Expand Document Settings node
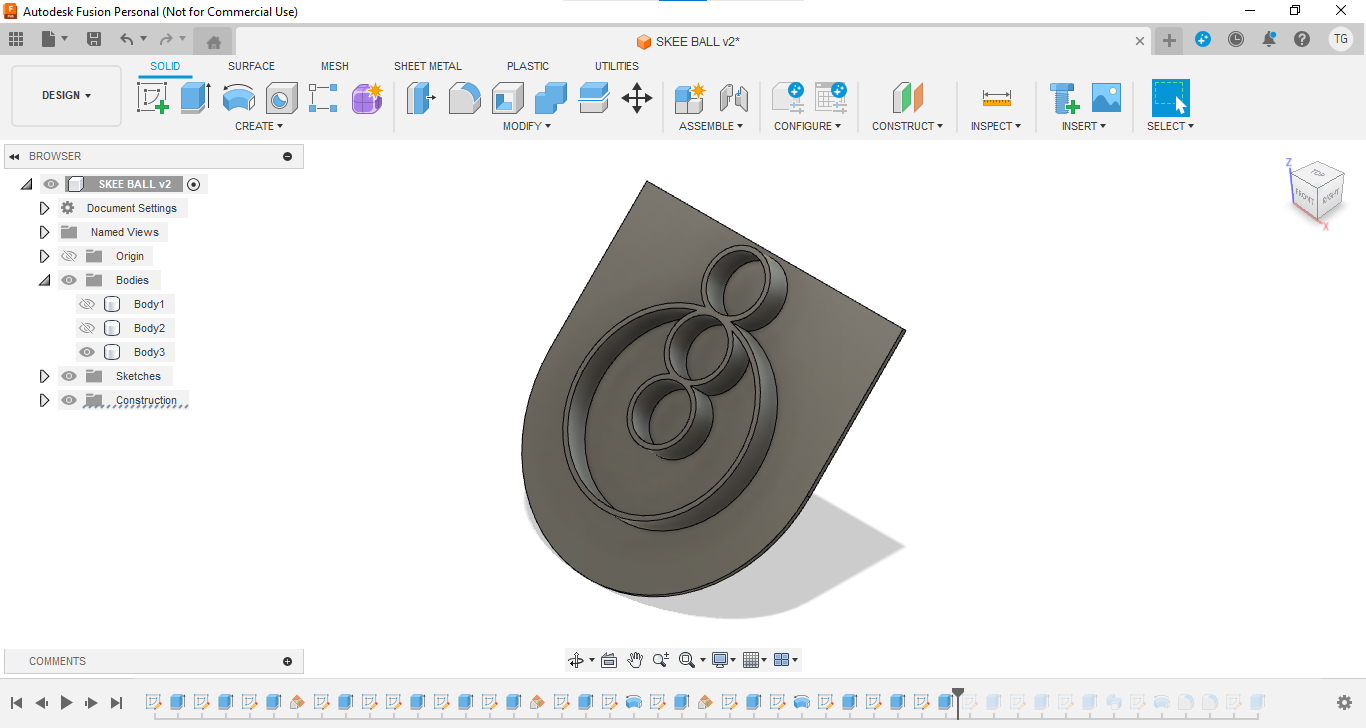The image size is (1366, 728). point(44,208)
